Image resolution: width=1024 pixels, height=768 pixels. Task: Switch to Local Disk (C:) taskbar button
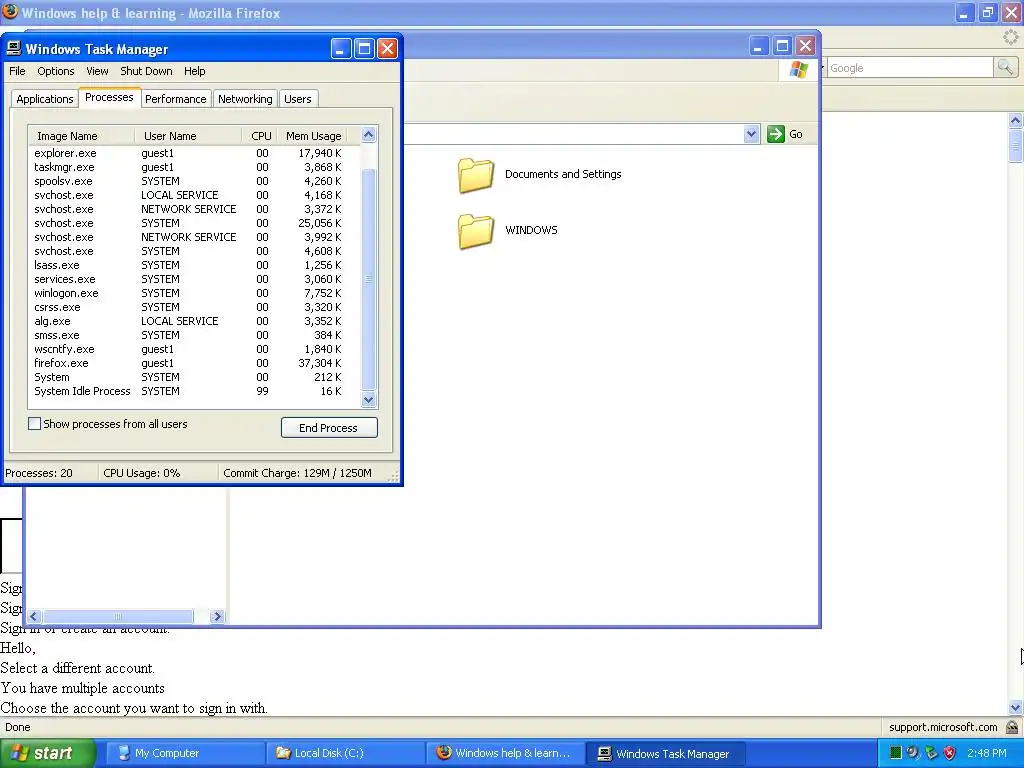point(345,753)
